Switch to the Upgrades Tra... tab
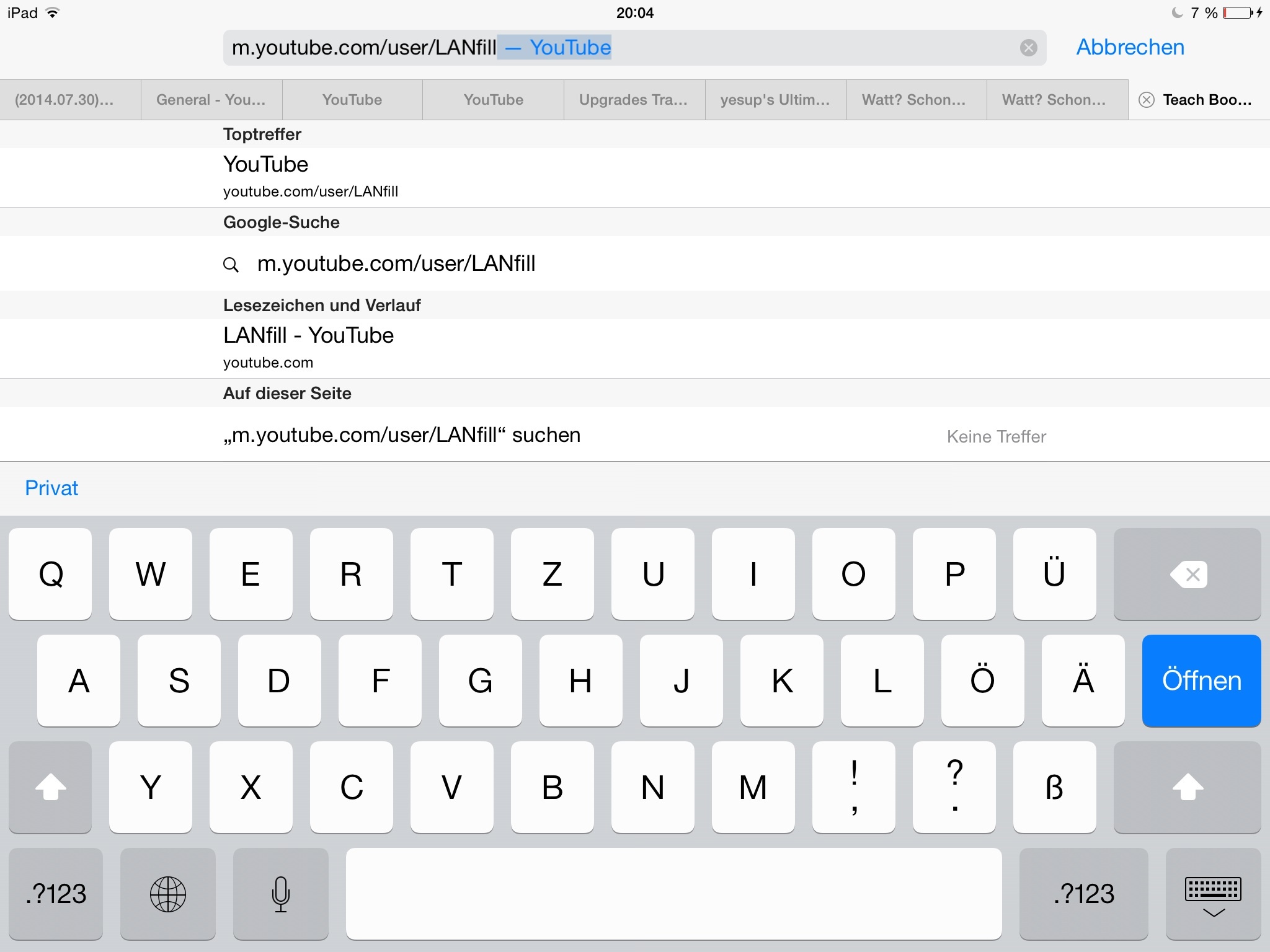 pyautogui.click(x=633, y=100)
